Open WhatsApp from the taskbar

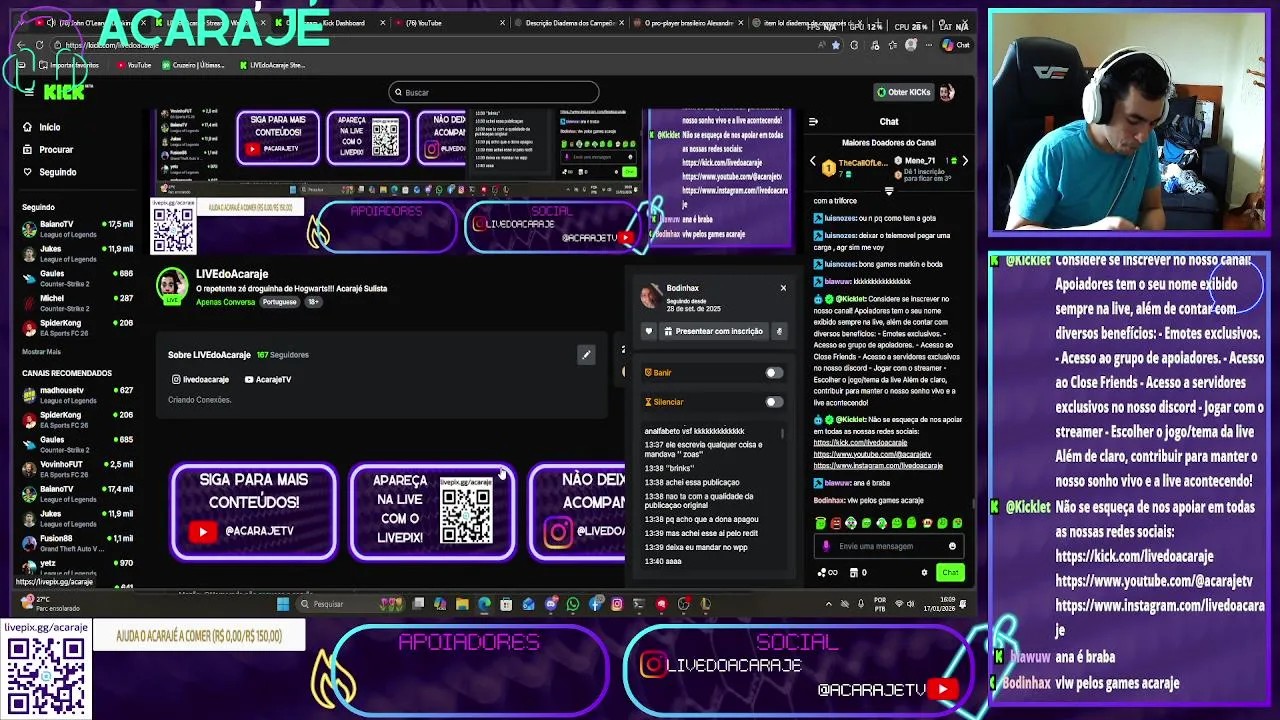tap(573, 604)
